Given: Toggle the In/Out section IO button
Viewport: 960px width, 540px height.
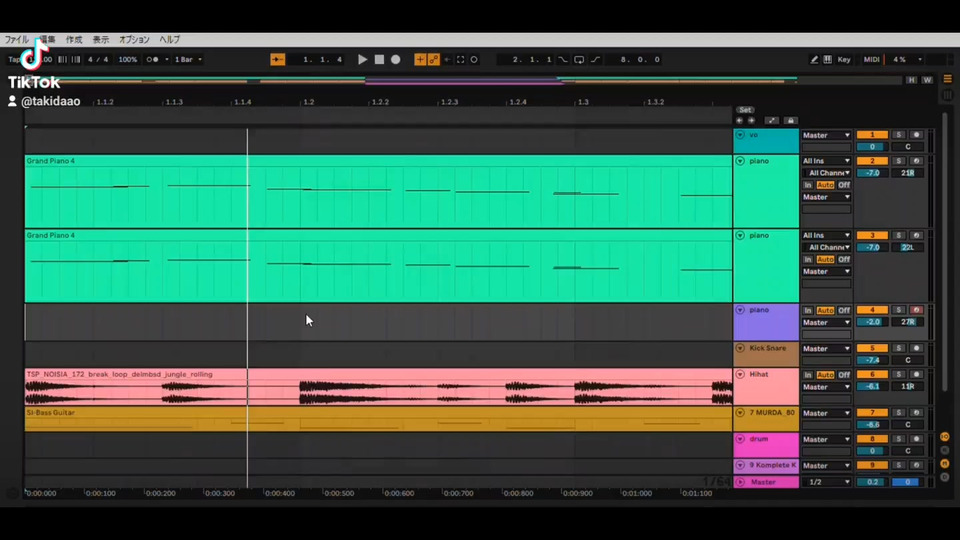Looking at the screenshot, I should point(945,437).
